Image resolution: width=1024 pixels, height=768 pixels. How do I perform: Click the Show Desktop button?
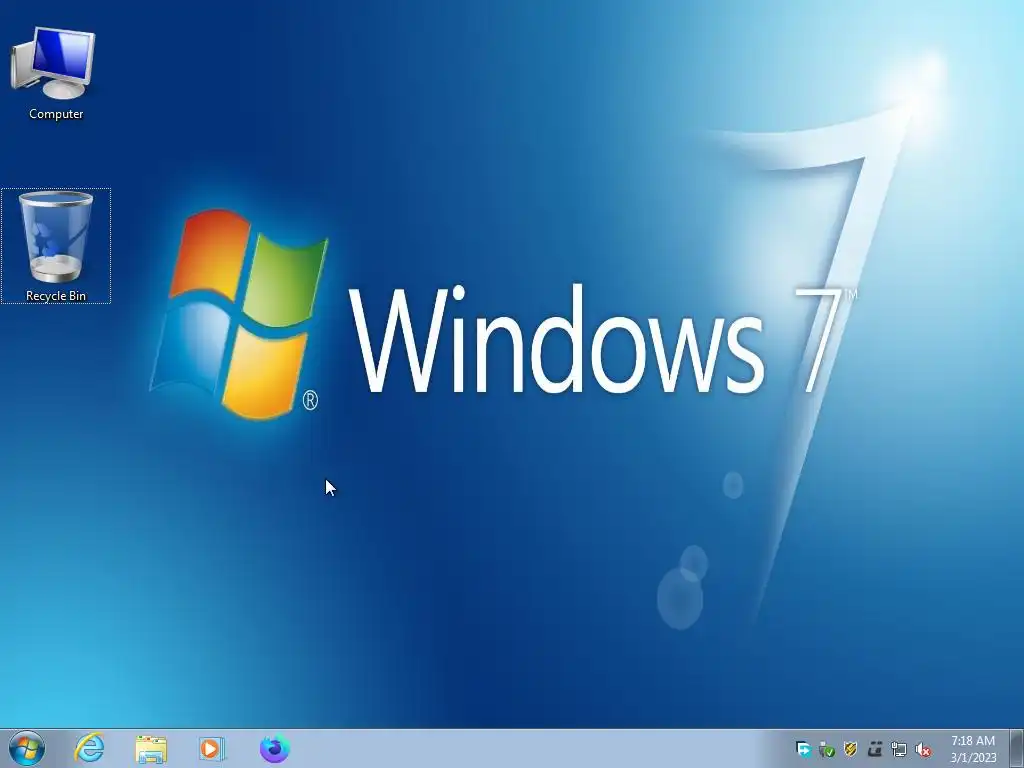[x=1016, y=748]
